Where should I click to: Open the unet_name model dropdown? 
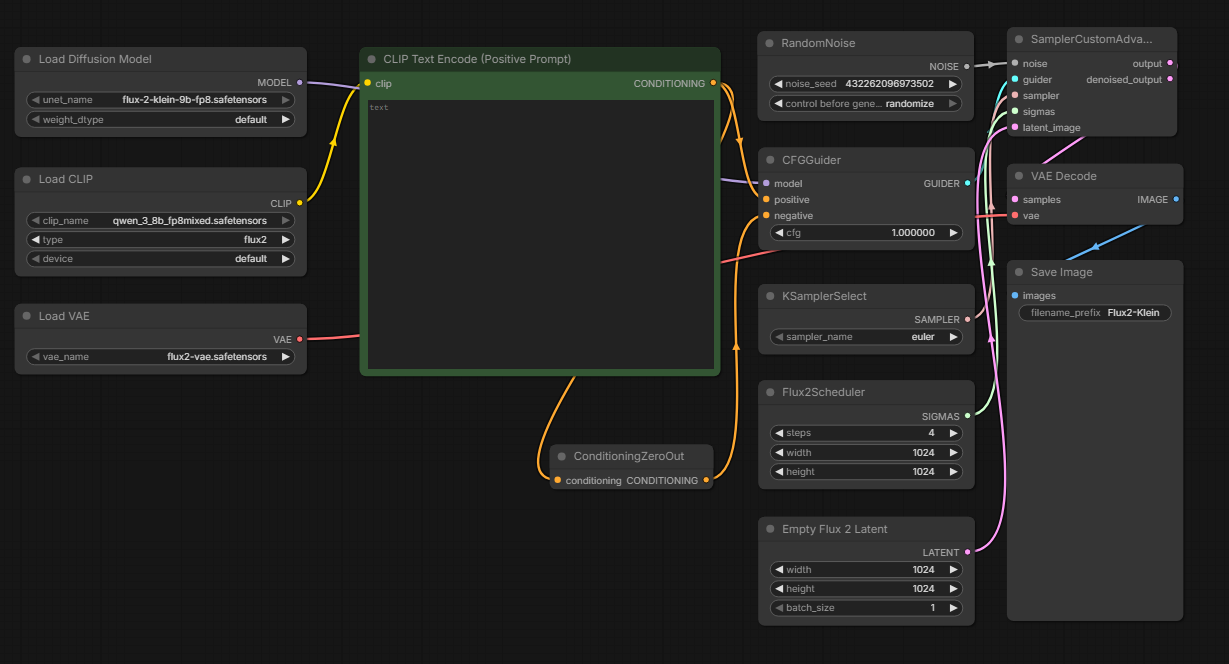pyautogui.click(x=161, y=100)
